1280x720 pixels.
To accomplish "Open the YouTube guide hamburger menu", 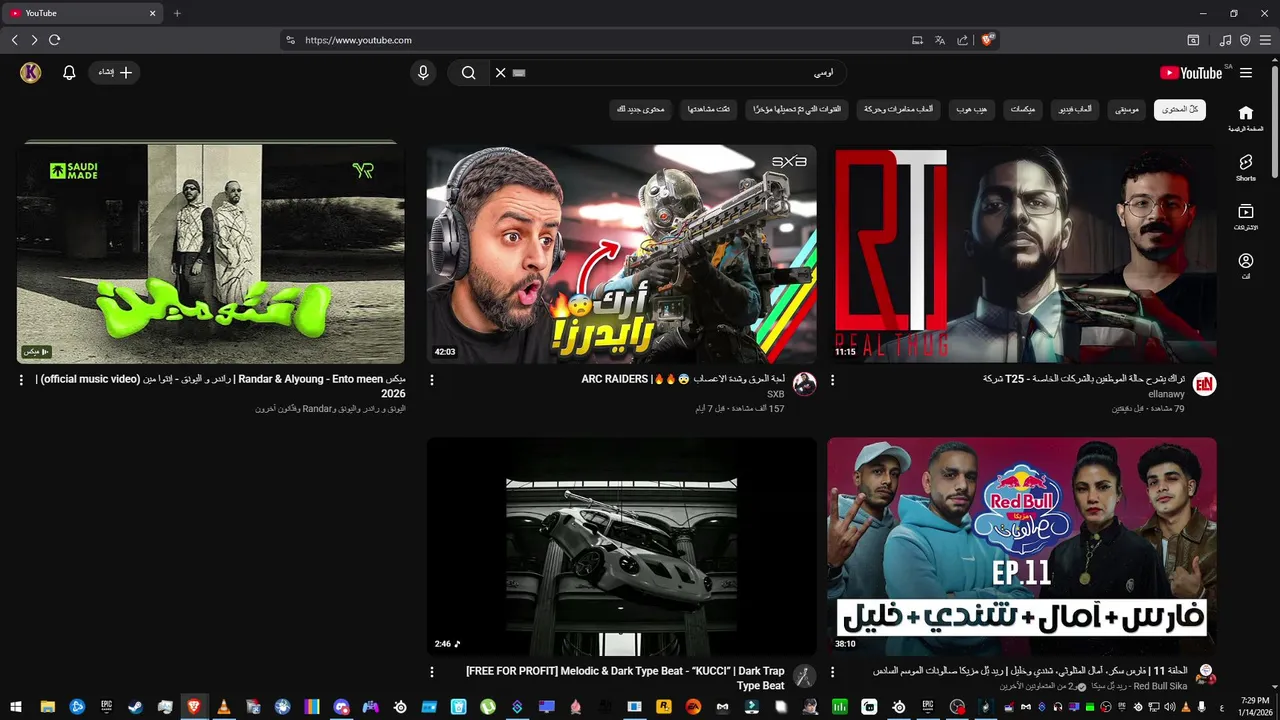I will (1246, 73).
